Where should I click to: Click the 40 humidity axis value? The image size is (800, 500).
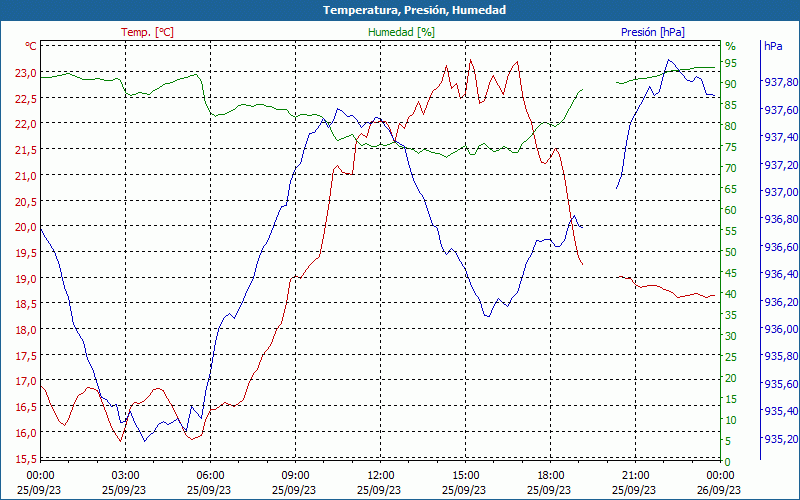pyautogui.click(x=731, y=294)
